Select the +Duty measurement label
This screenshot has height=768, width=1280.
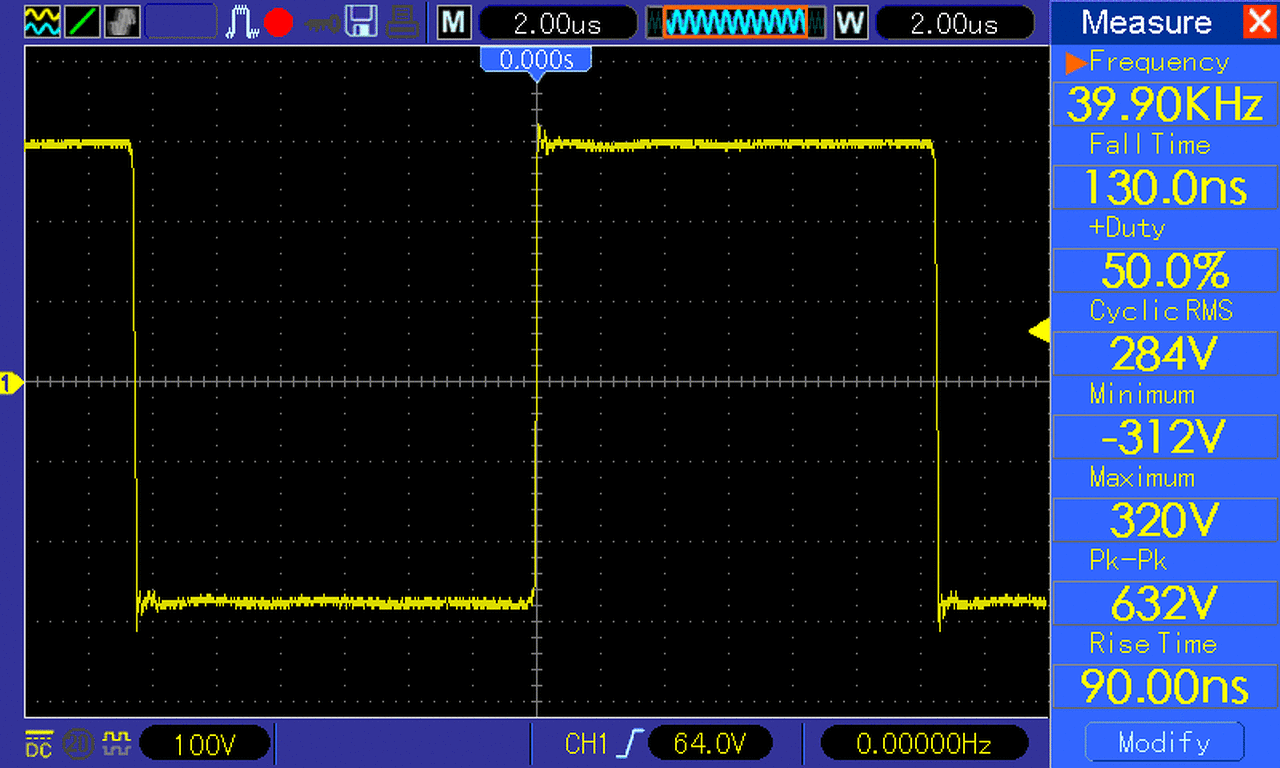[1127, 228]
